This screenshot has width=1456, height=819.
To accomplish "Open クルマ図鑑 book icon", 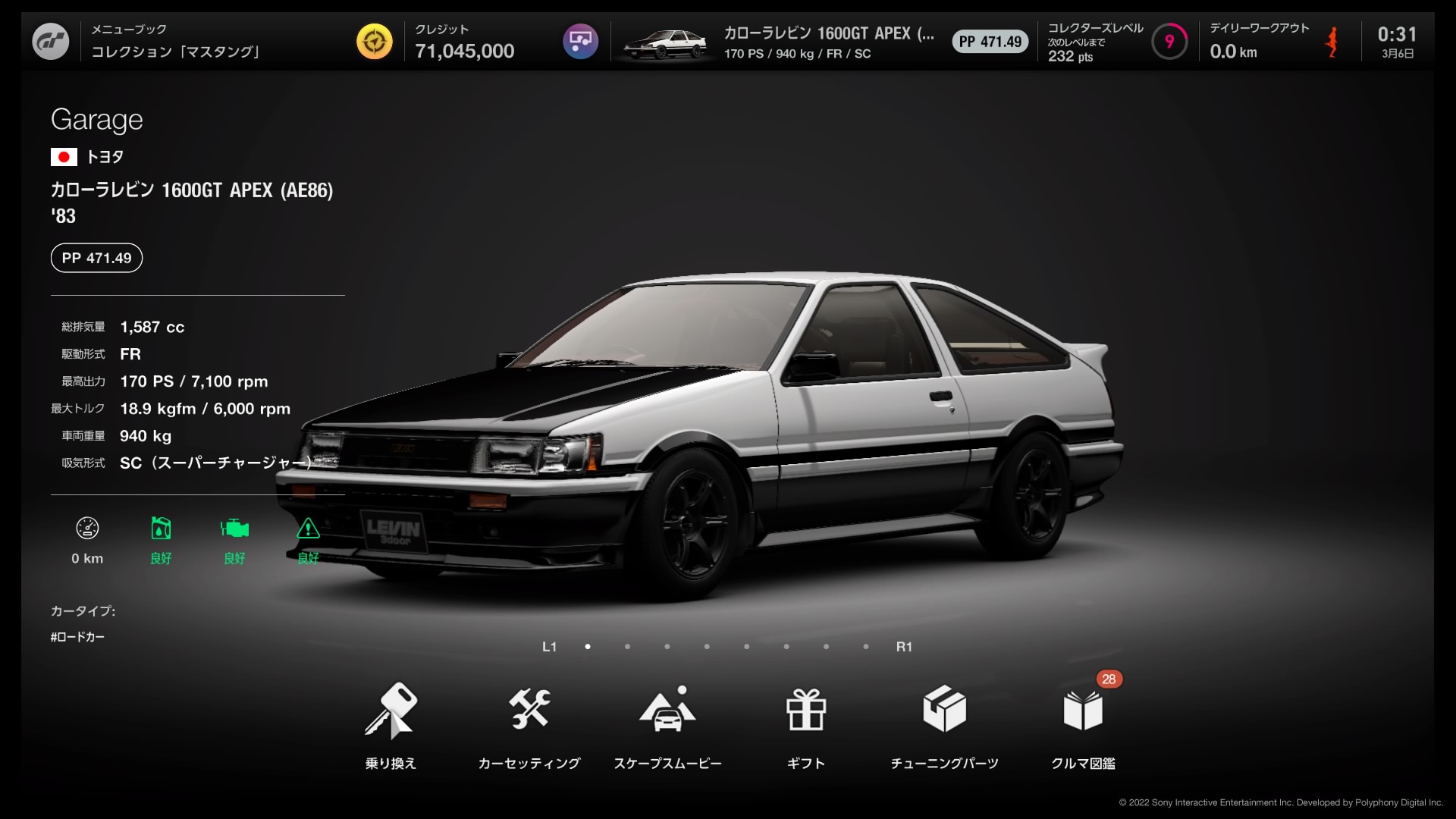I will click(1083, 711).
